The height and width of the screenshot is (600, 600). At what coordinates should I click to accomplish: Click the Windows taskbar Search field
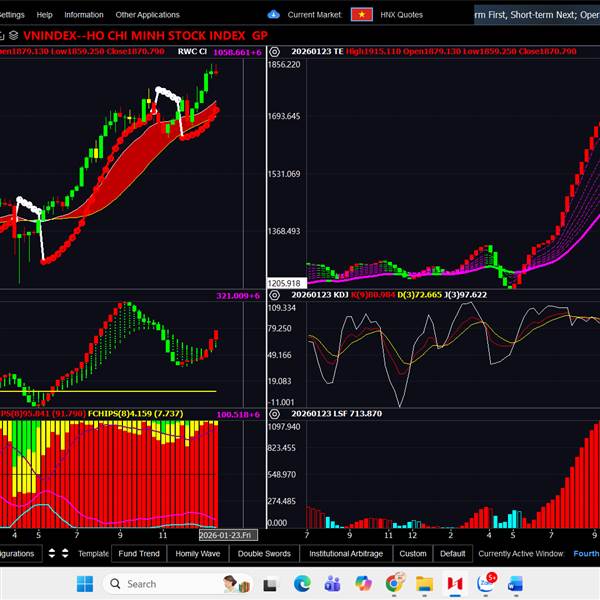click(x=160, y=583)
